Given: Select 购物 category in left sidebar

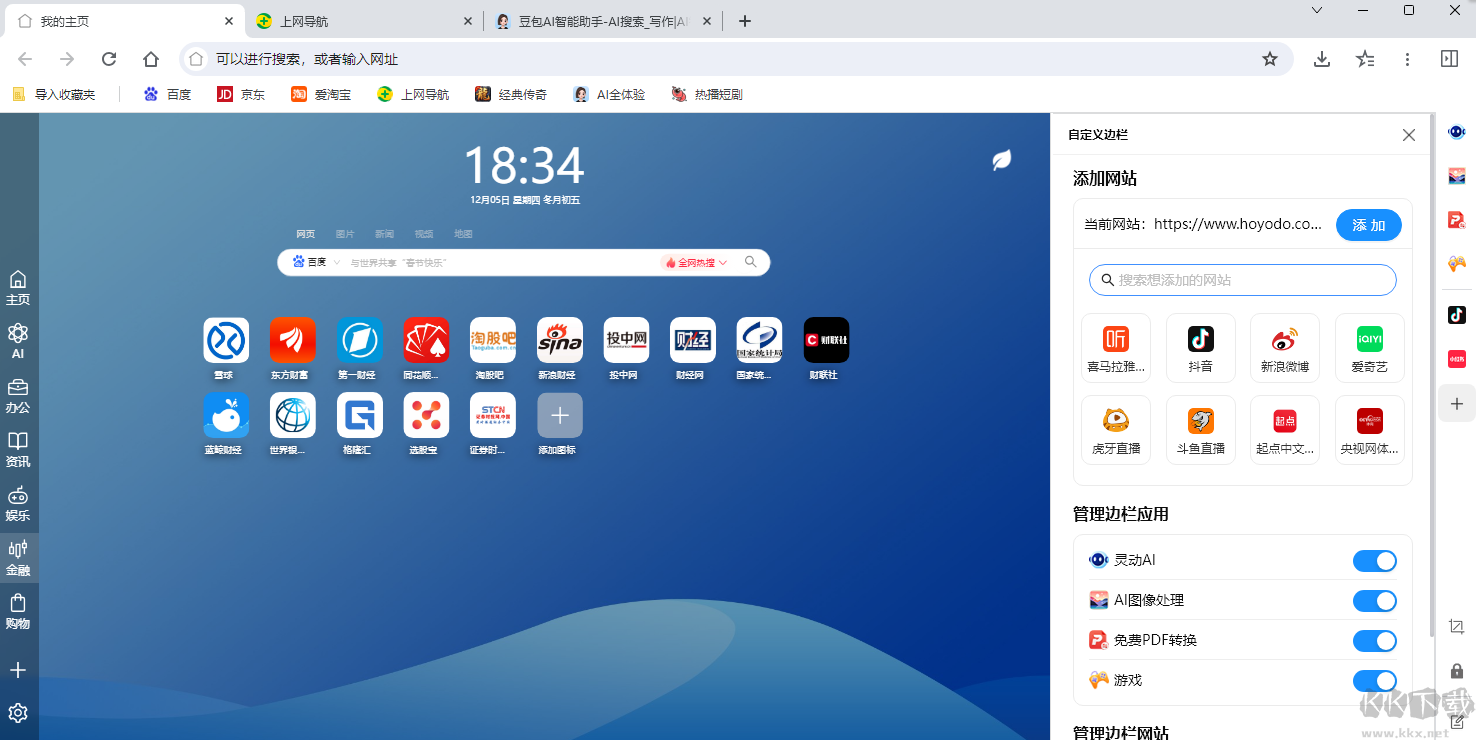Looking at the screenshot, I should [x=18, y=611].
